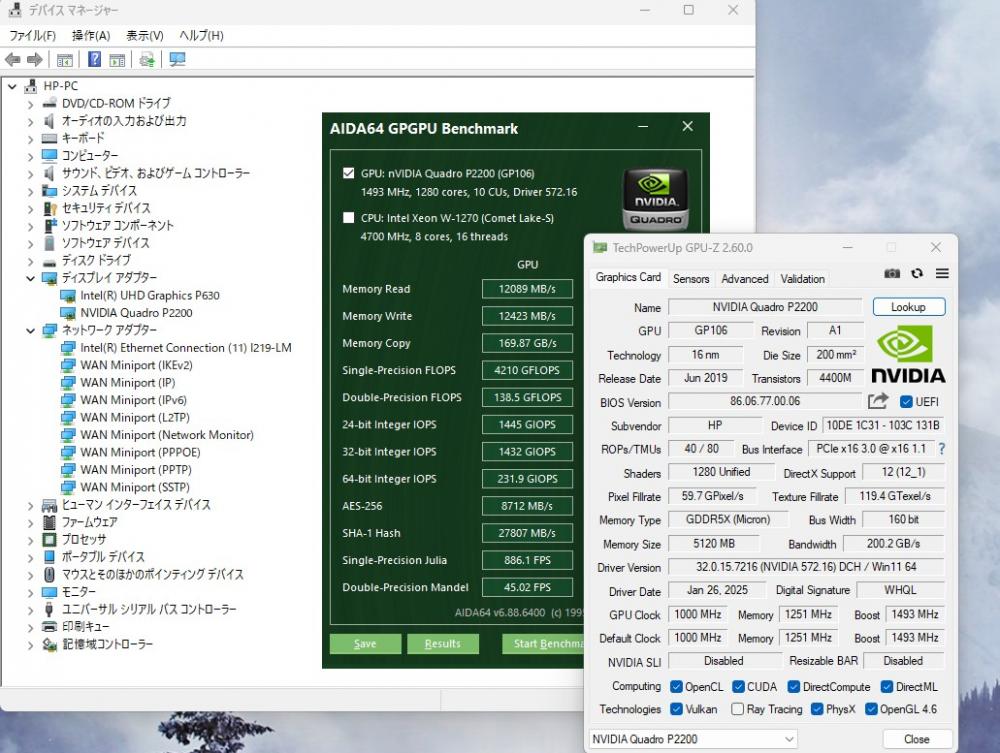Click Save in AIDA64 benchmark

point(365,643)
